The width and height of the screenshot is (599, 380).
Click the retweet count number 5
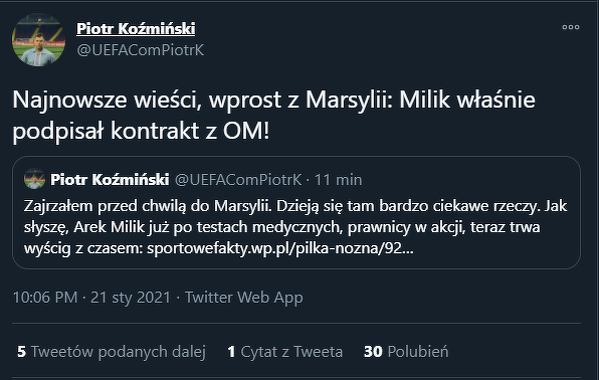21,352
